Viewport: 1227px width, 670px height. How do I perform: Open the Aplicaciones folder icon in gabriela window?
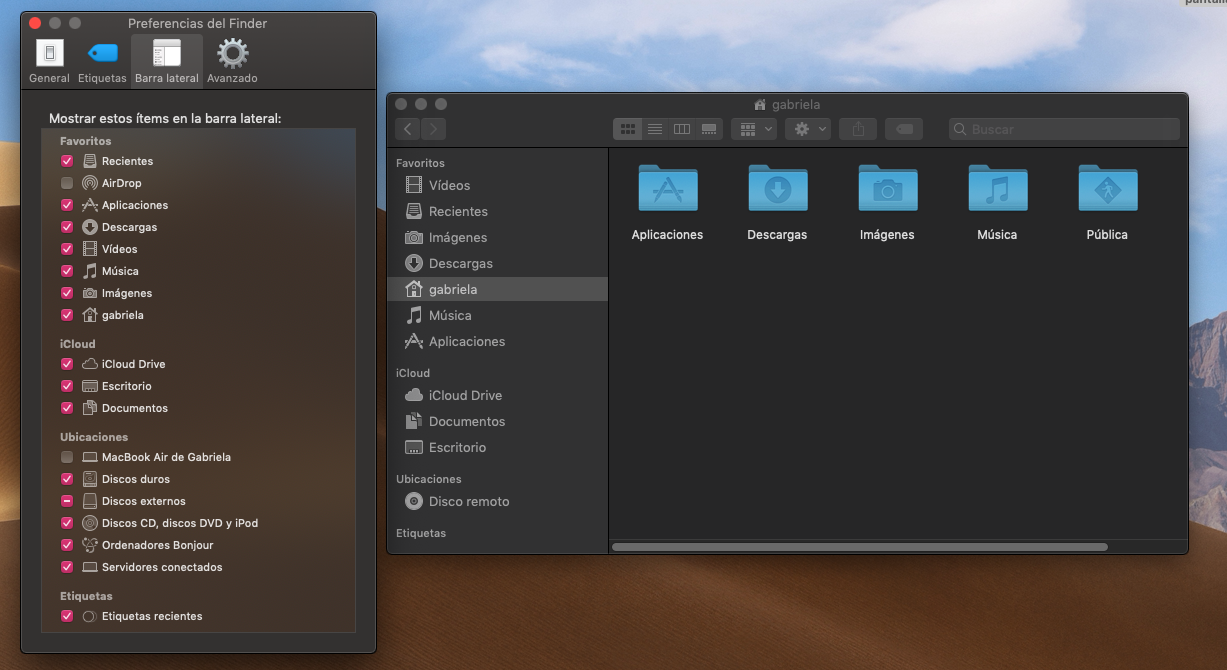(667, 188)
